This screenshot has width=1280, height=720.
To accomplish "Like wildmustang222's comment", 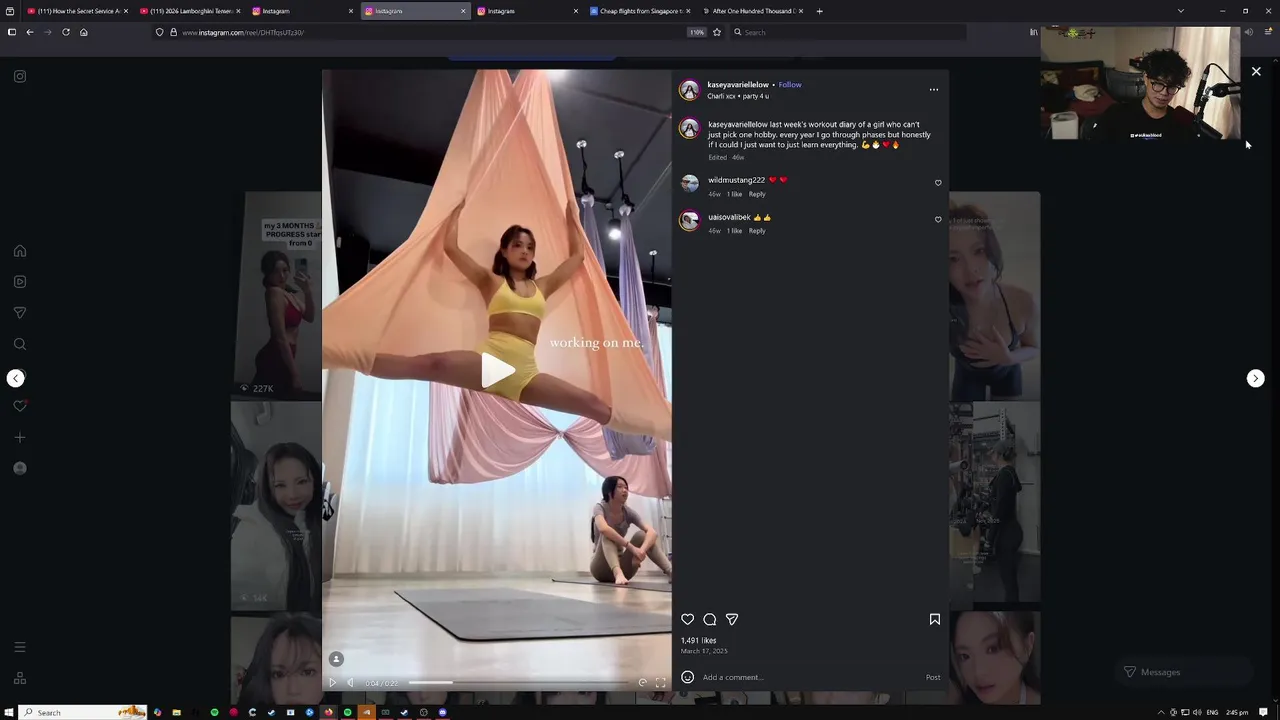I will [x=938, y=183].
